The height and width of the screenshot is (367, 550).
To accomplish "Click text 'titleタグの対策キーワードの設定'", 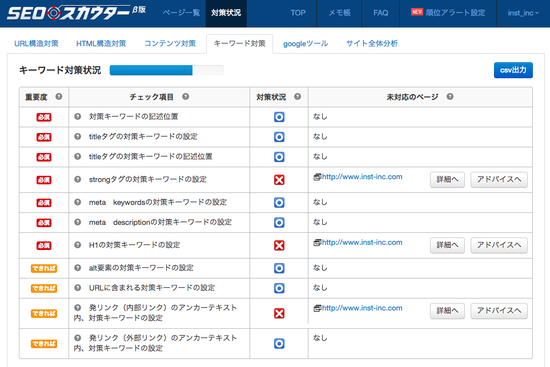I will coord(143,136).
